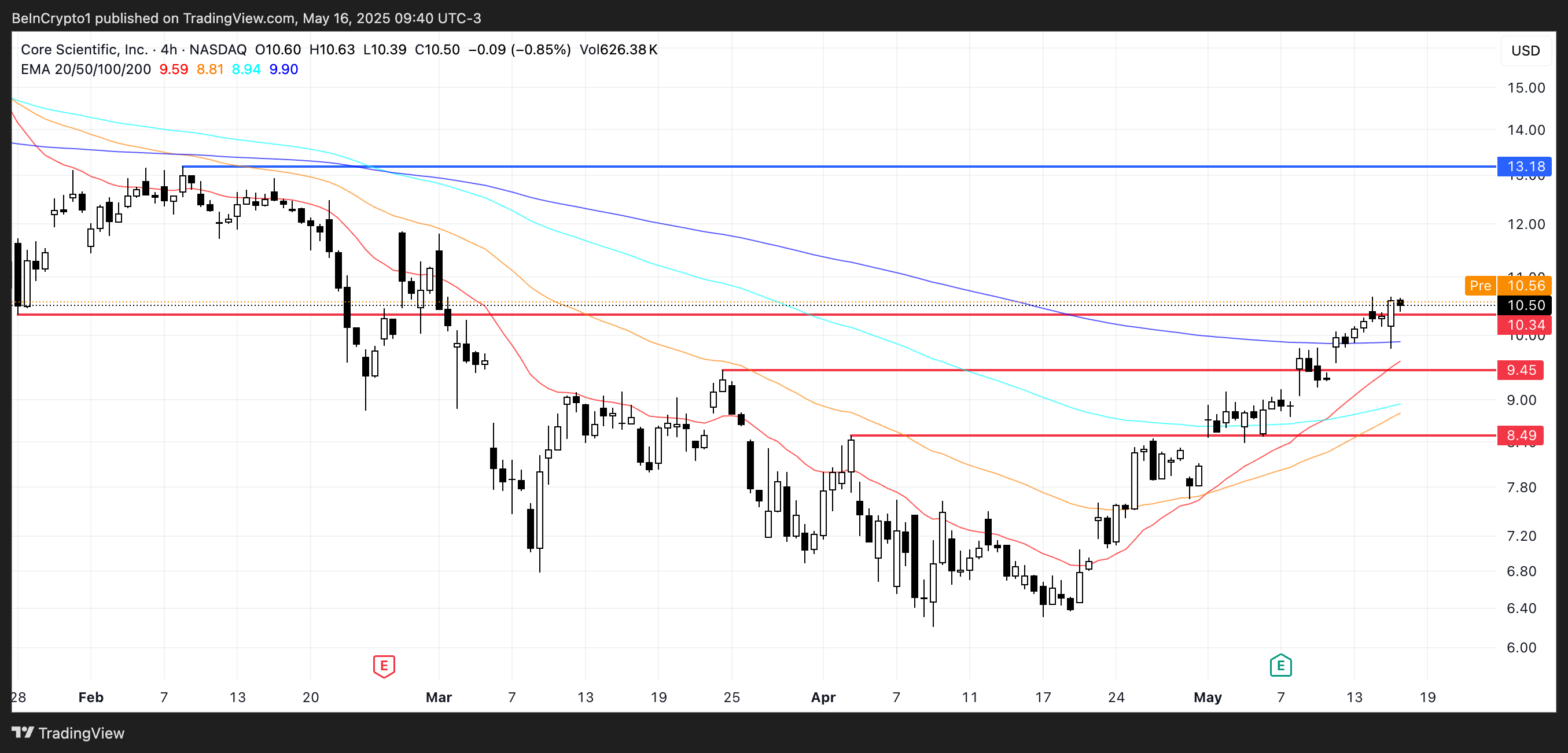Click the TradingView logo icon
This screenshot has width=1568, height=753.
tap(23, 732)
